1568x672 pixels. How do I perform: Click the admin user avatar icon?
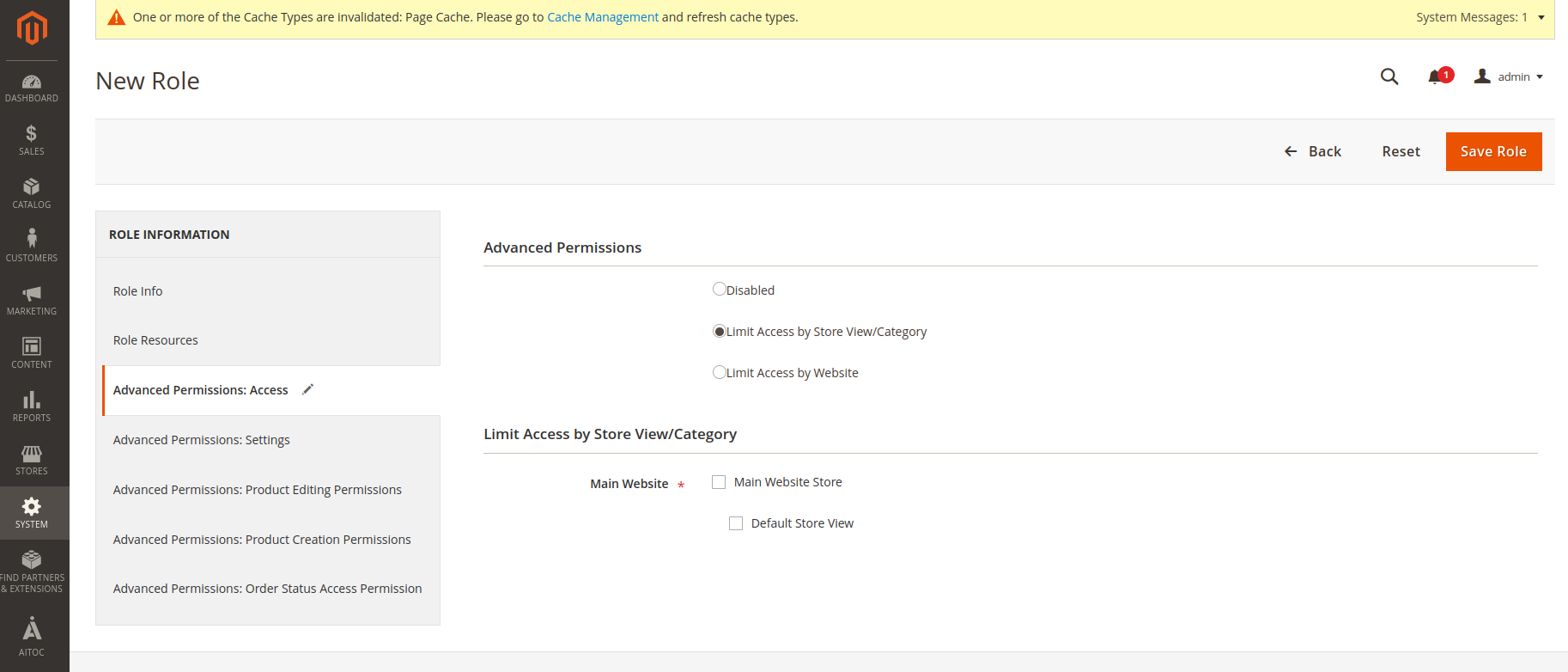point(1482,76)
